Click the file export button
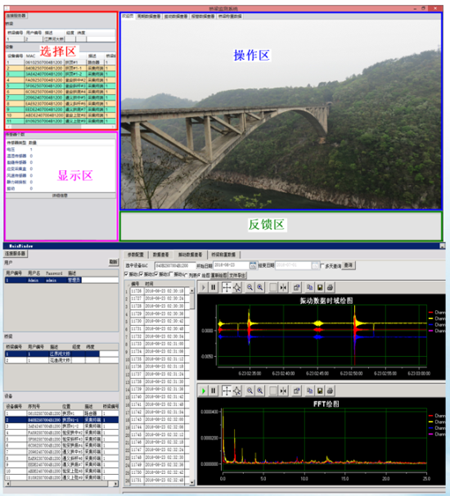Screen dimensions: 450x496 tap(237, 275)
